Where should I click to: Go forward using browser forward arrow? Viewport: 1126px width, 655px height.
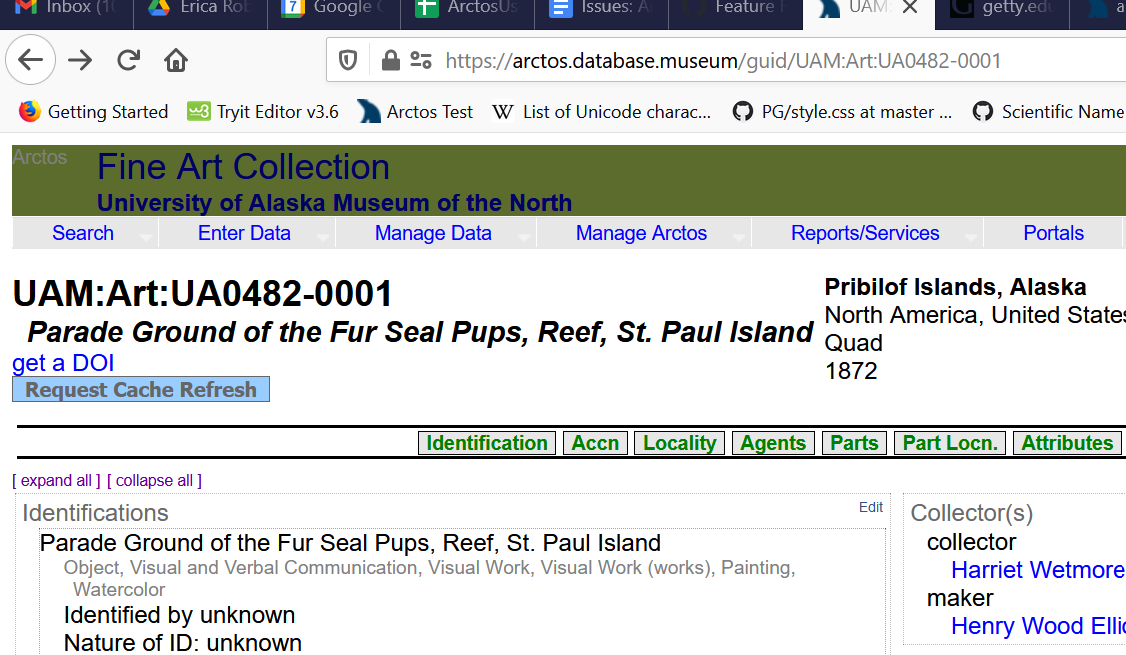[x=80, y=60]
